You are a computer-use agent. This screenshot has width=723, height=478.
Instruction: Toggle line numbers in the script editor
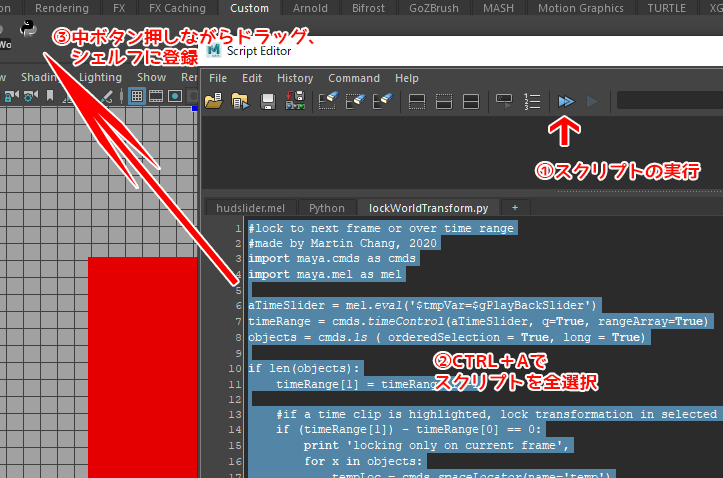[532, 101]
